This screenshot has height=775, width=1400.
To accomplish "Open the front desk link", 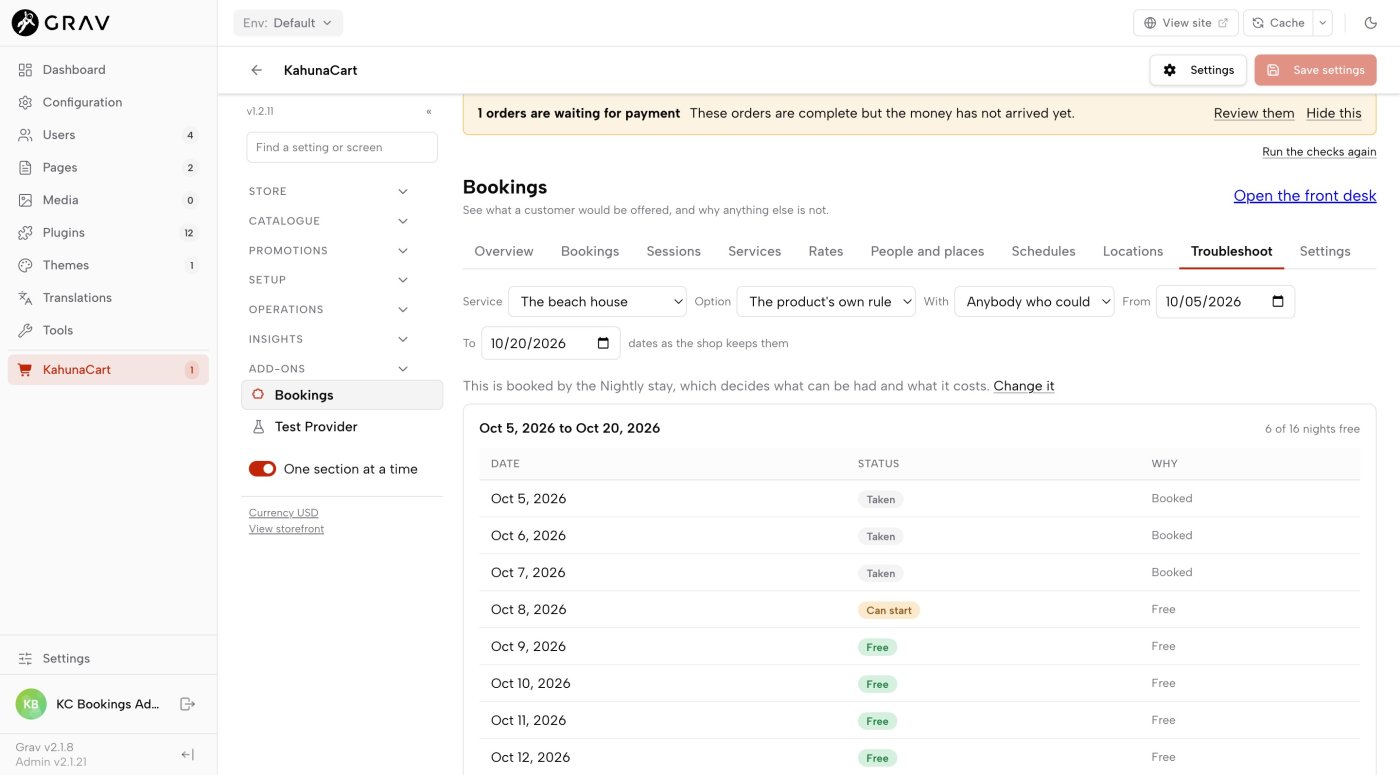I will click(x=1305, y=196).
